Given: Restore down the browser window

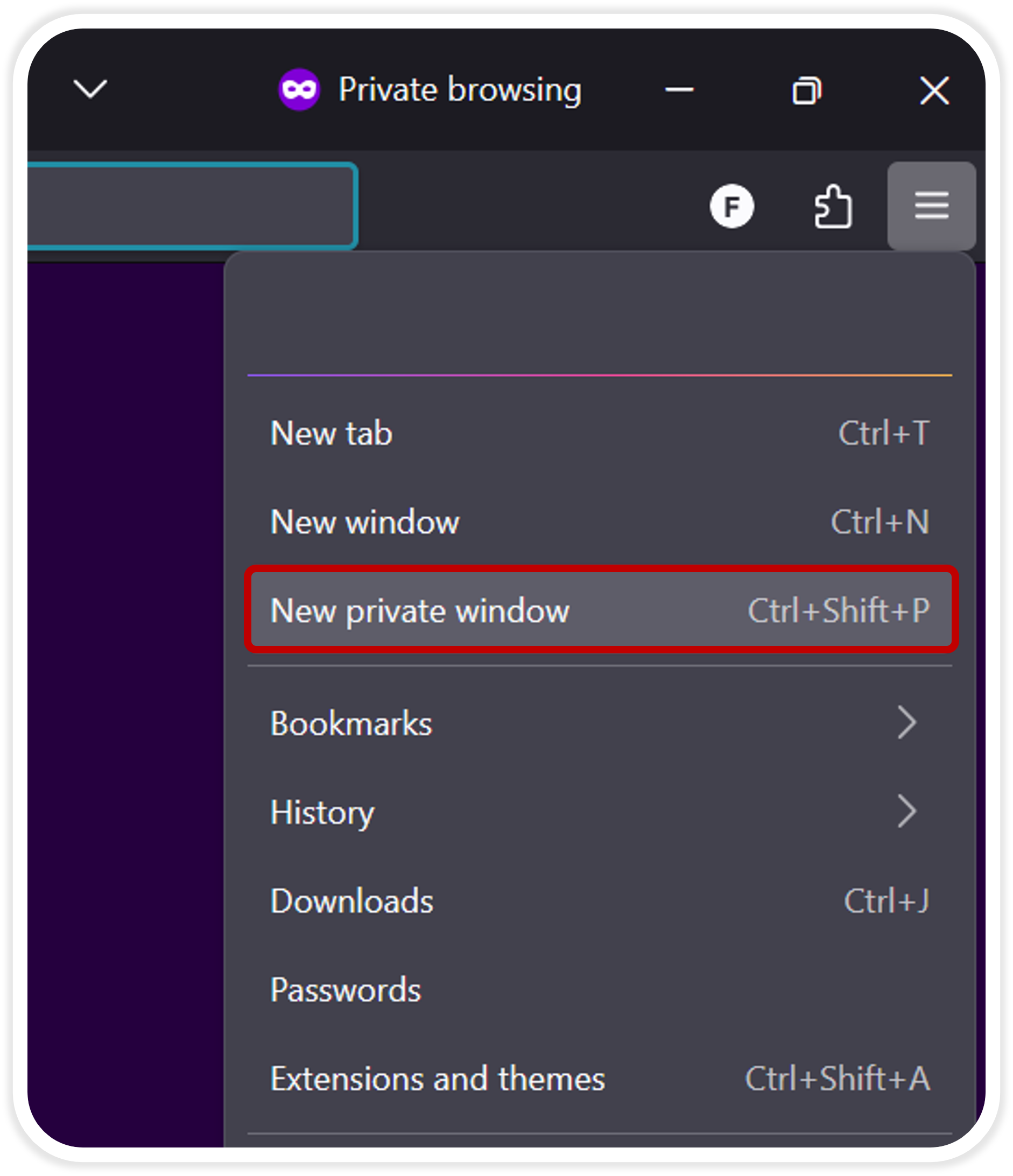Looking at the screenshot, I should pyautogui.click(x=806, y=90).
